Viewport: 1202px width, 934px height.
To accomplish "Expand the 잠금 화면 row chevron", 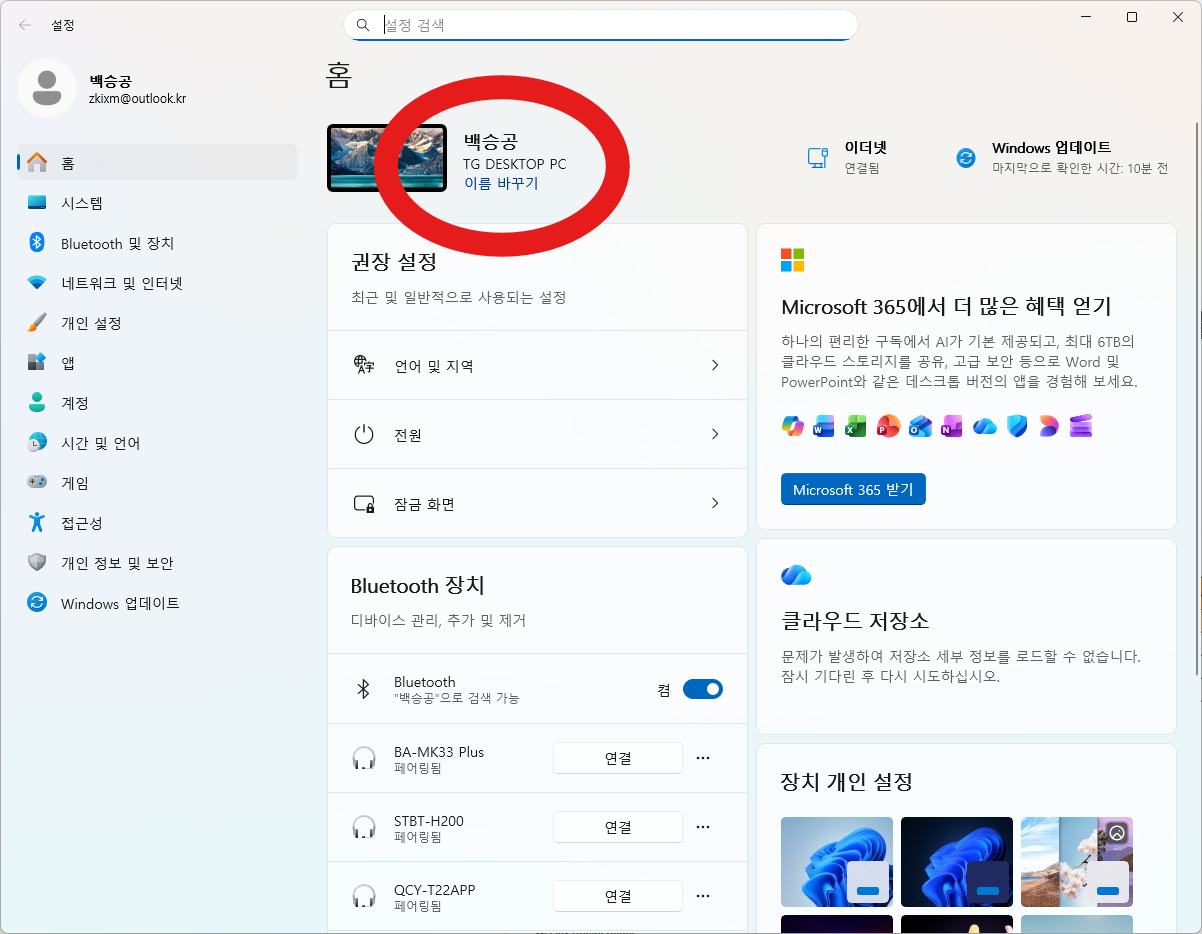I will 714,504.
